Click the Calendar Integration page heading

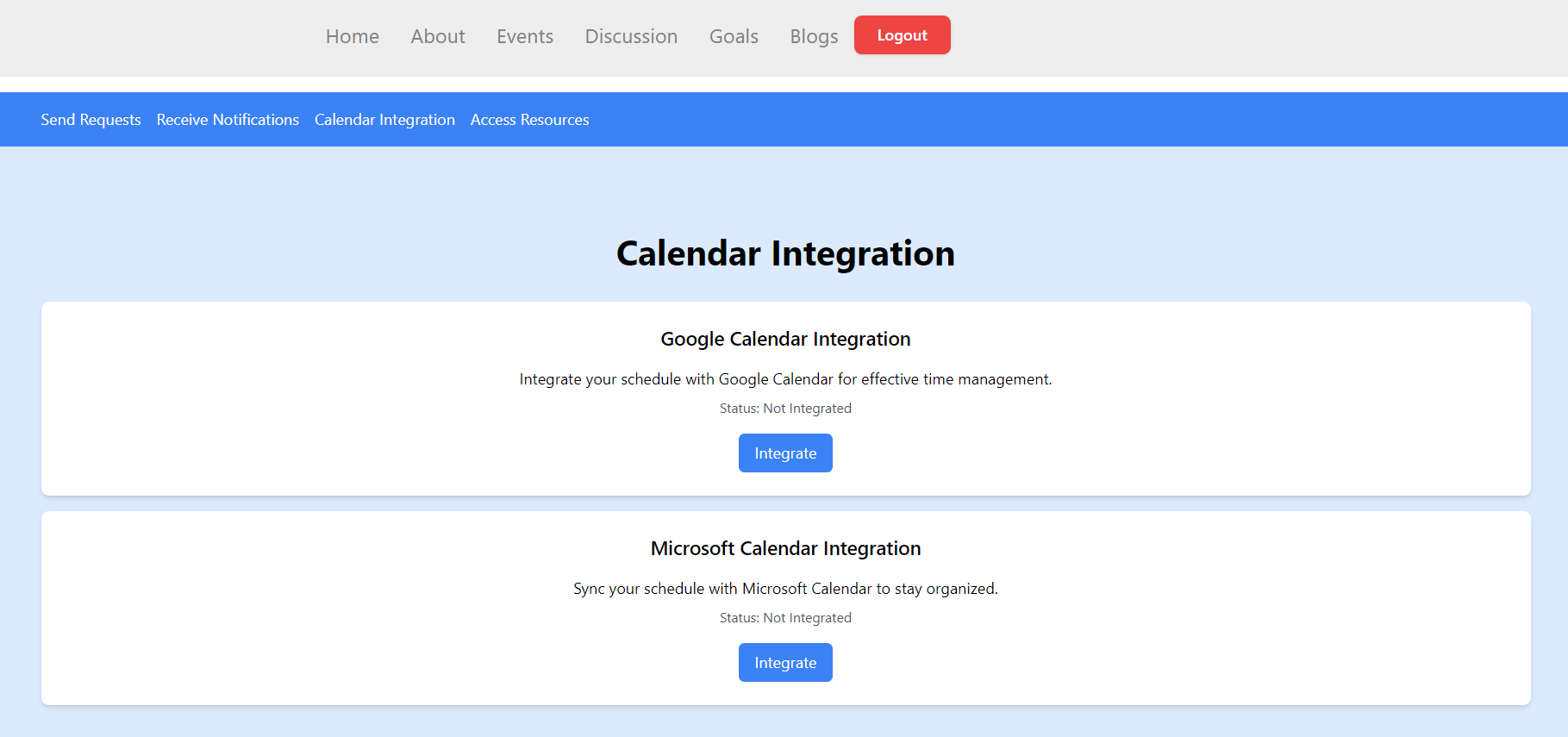(x=785, y=253)
